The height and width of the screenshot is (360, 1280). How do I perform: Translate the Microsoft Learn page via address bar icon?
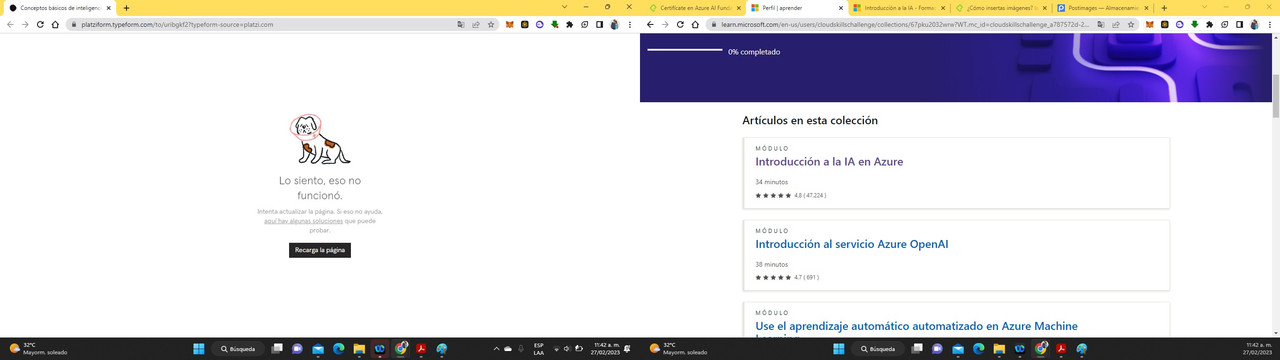tap(1101, 24)
